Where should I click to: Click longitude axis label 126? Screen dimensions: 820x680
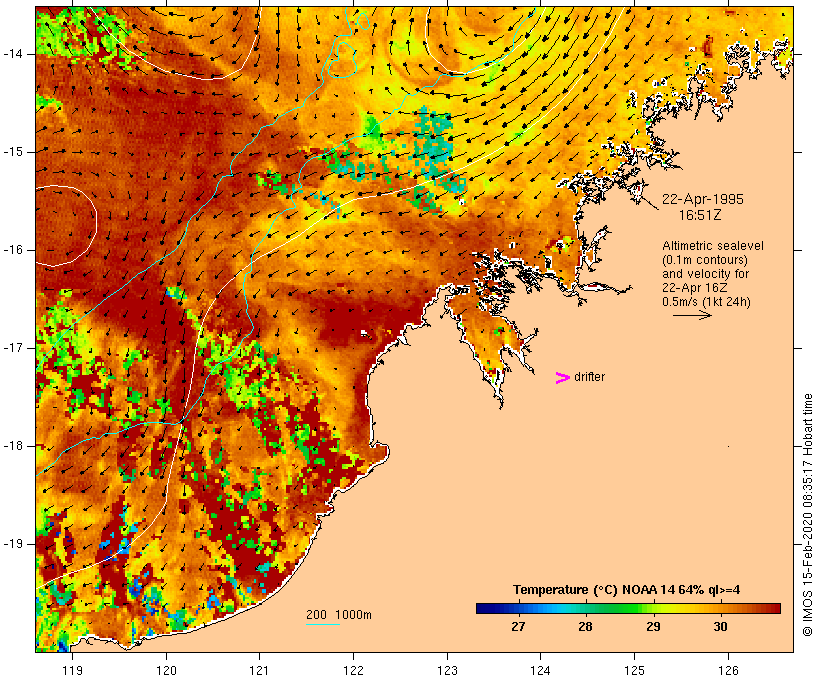pyautogui.click(x=728, y=670)
